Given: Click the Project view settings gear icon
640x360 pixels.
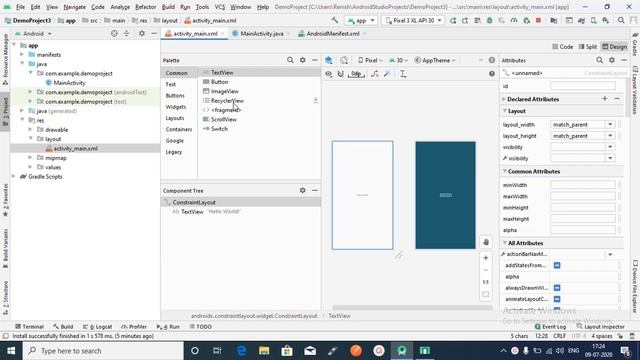Looking at the screenshot, I should point(142,33).
